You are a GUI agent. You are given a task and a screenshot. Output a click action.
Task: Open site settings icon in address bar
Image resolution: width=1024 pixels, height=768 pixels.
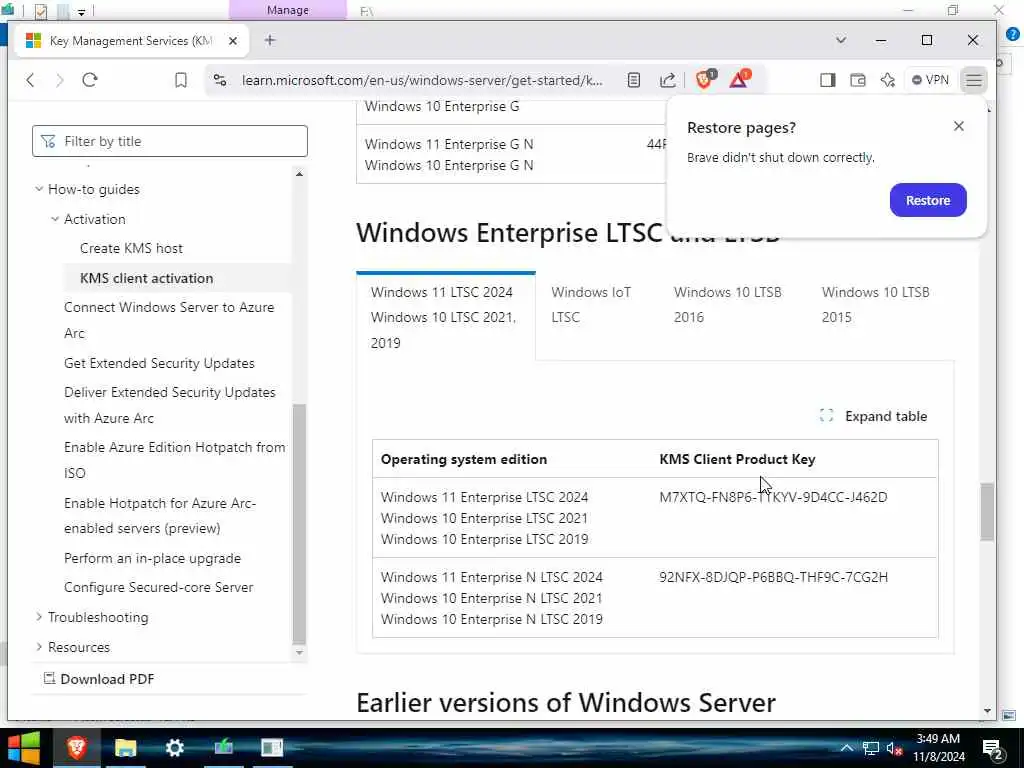coord(220,80)
